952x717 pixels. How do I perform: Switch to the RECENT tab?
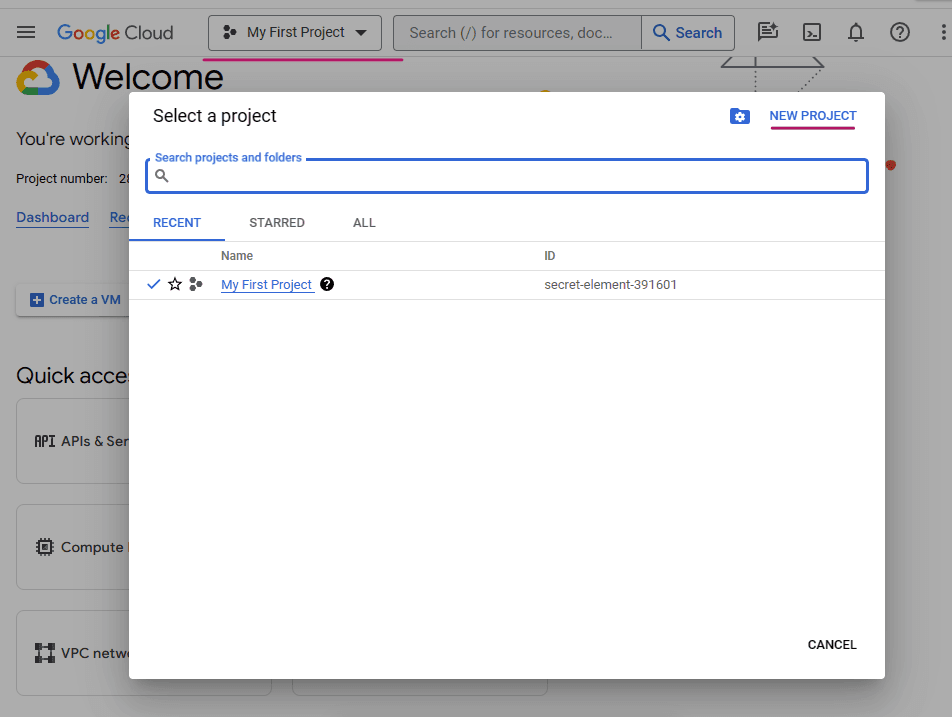tap(177, 223)
